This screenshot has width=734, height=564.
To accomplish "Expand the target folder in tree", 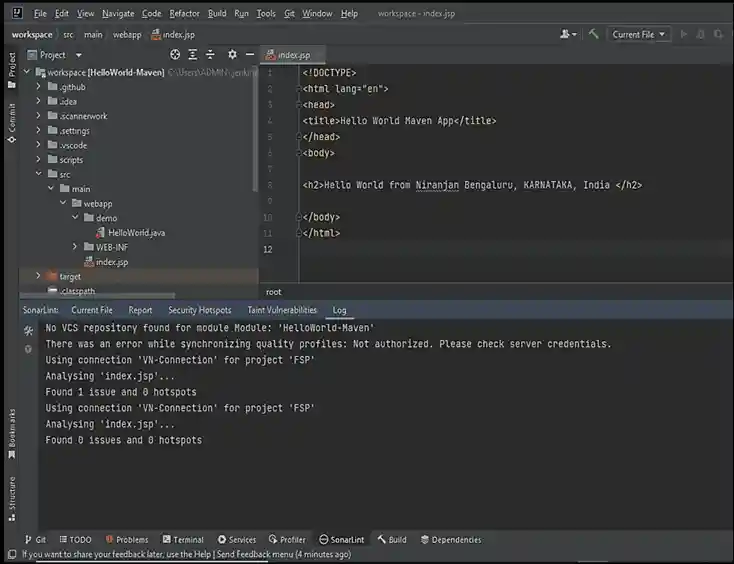I will click(39, 276).
